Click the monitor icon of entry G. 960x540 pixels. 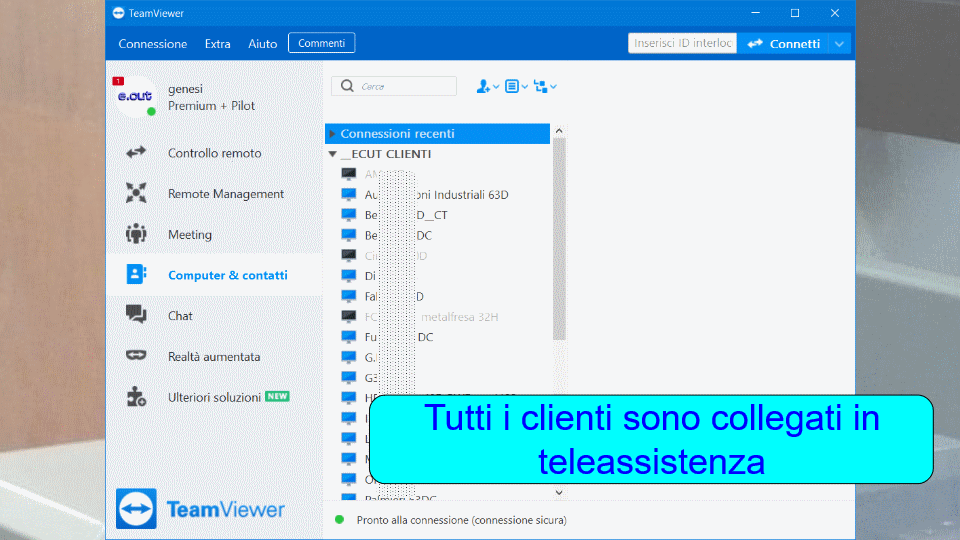click(348, 357)
